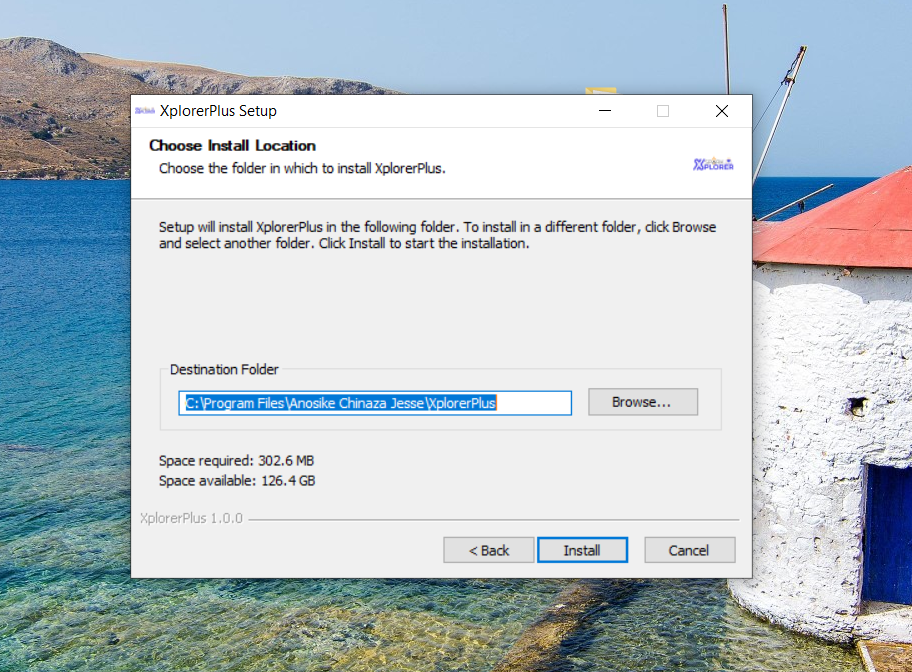Viewport: 912px width, 672px height.
Task: Minimize the XplorerPlus Setup window
Action: [604, 111]
